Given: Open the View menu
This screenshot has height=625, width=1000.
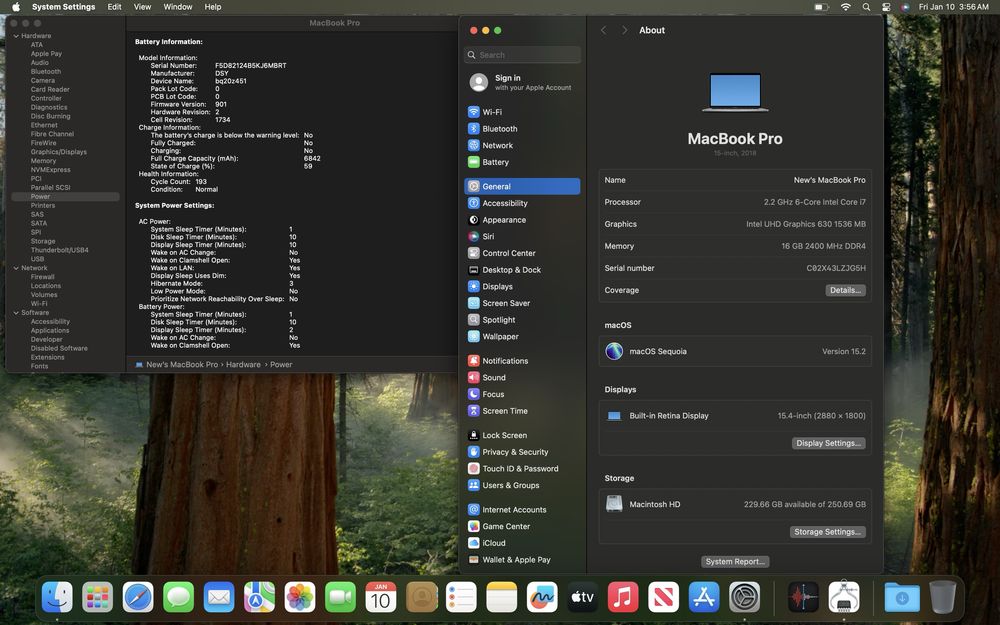Looking at the screenshot, I should (x=142, y=7).
